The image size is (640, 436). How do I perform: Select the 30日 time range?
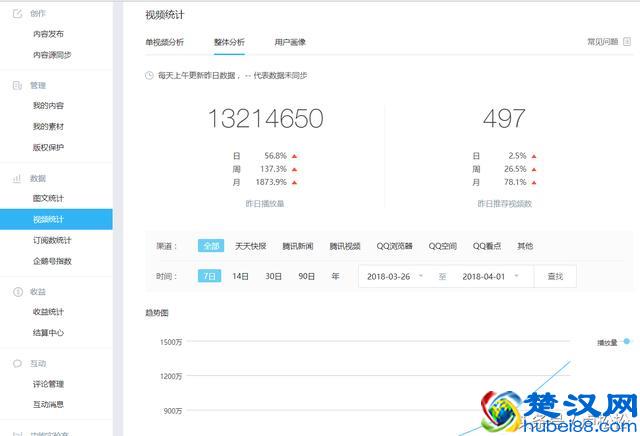(273, 276)
